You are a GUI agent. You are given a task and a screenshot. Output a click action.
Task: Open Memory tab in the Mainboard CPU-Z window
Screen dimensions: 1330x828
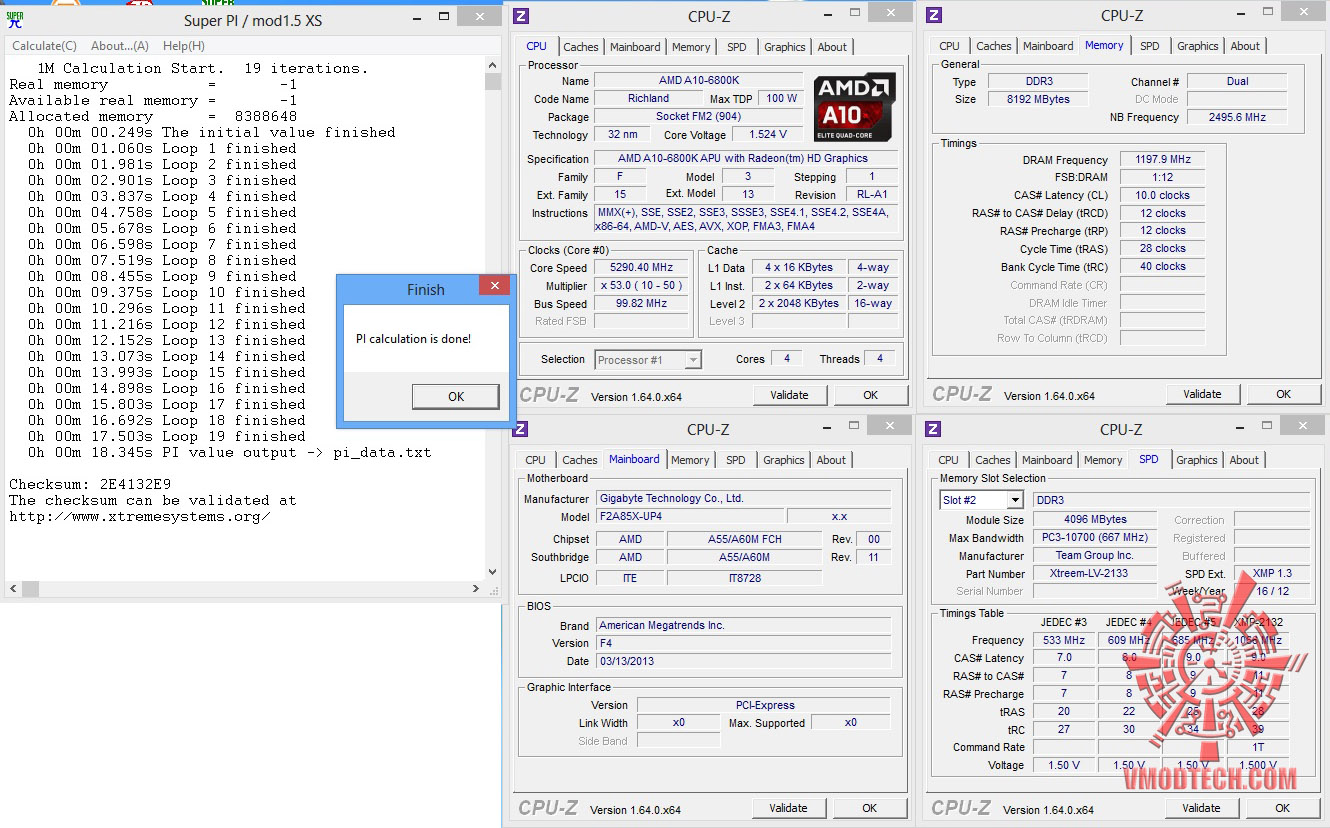[690, 460]
